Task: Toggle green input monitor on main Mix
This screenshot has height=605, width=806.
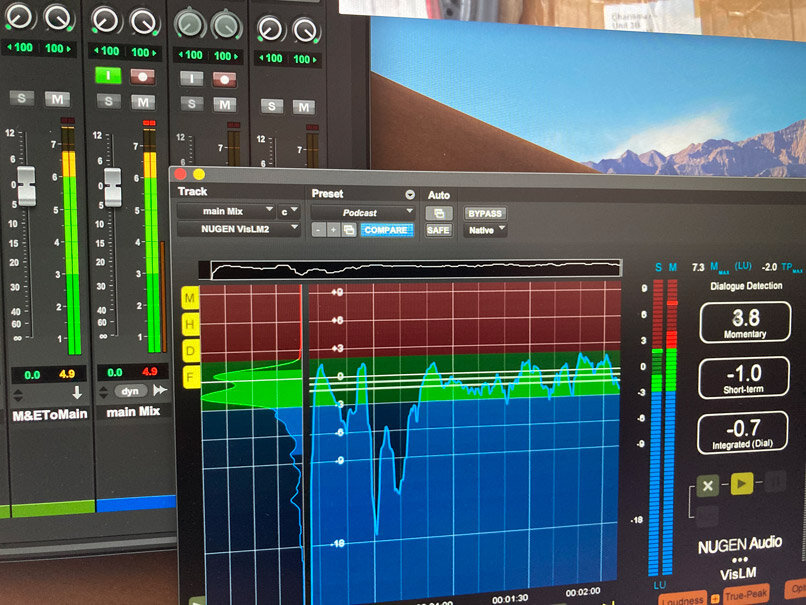Action: click(x=108, y=76)
